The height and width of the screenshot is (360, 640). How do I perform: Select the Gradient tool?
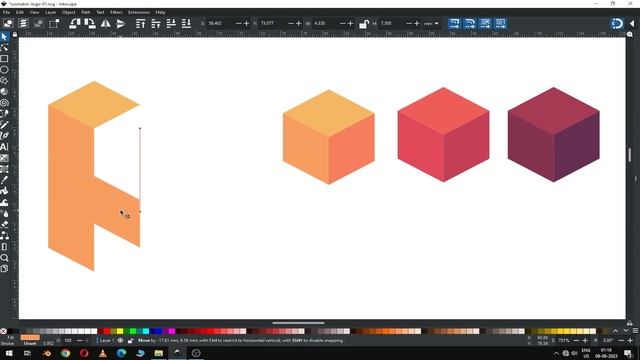(4, 158)
